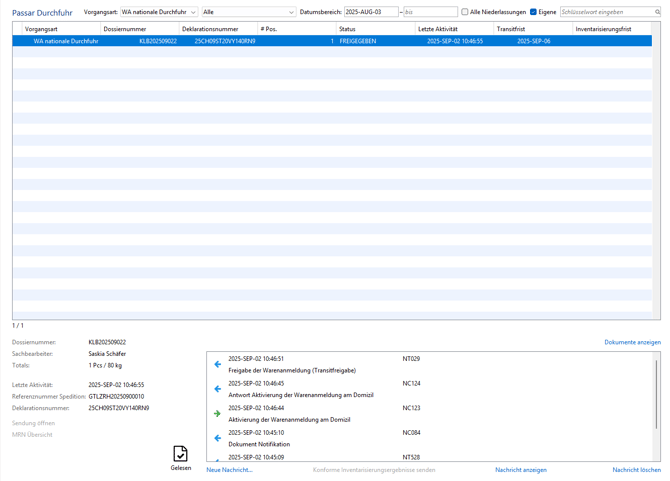Click last activity cell 2025-SEP-02 10:46:55 in table
This screenshot has height=481, width=670.
coord(455,41)
